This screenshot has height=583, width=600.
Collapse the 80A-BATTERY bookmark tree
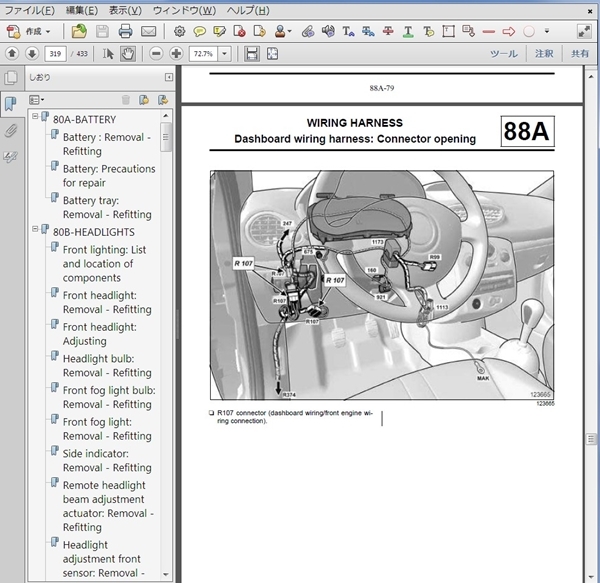tap(35, 116)
